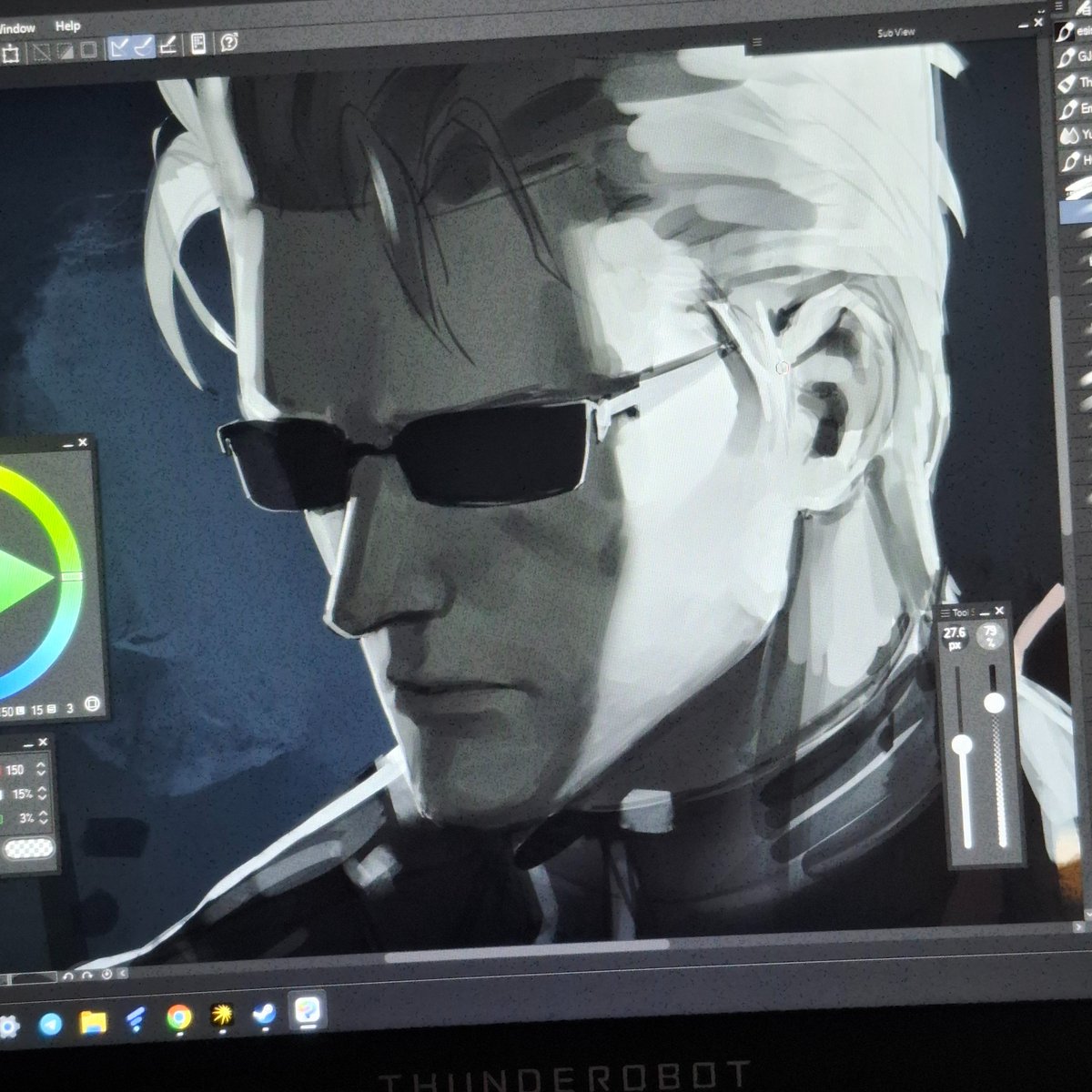
Task: Select the brush stroke preset above highlighted one
Action: (1077, 187)
